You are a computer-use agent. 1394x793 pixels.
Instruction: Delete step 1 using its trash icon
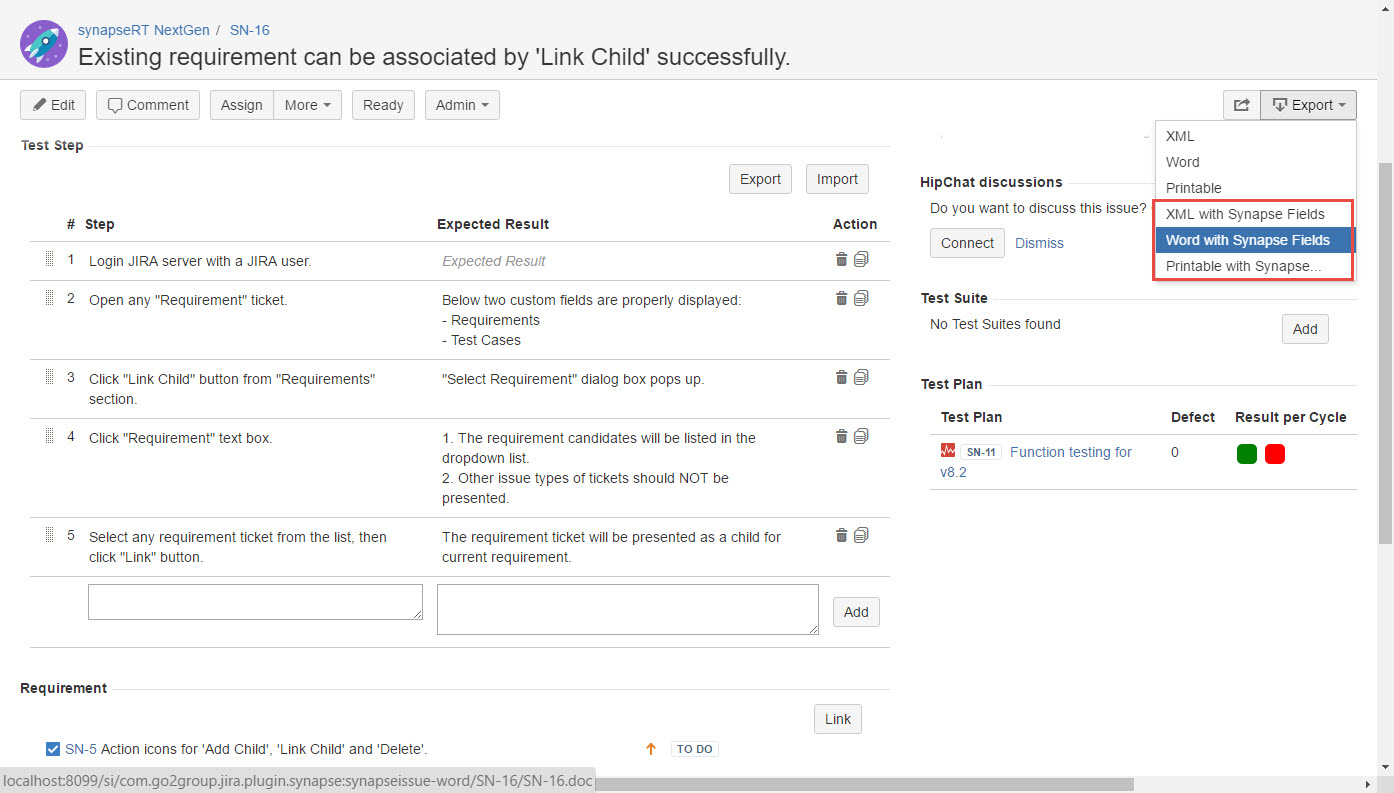coord(841,259)
